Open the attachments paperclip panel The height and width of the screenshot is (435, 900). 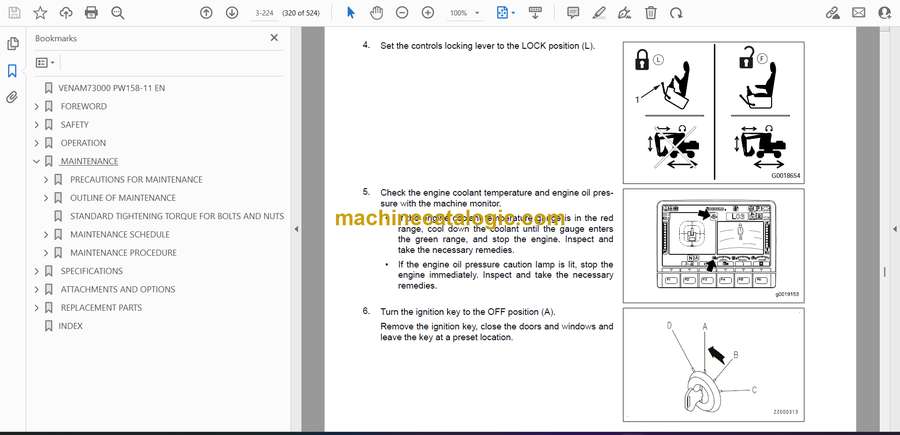13,97
